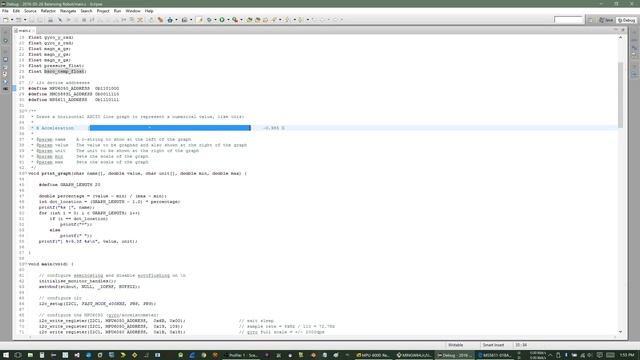This screenshot has width=640, height=360.
Task: Collapse the comment block at line 32
Action: (27, 111)
